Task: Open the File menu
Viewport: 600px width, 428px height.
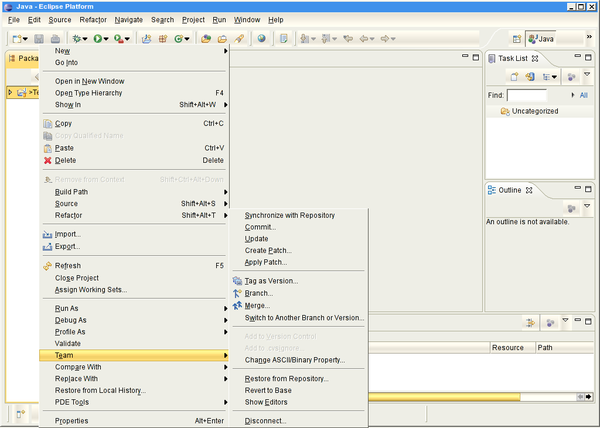Action: point(13,20)
